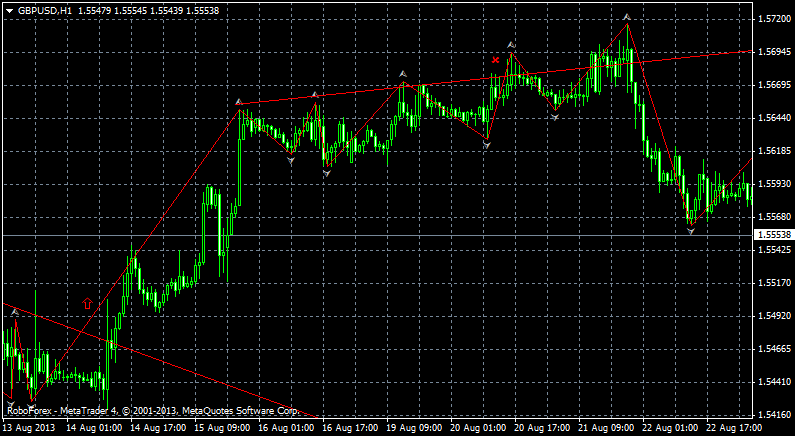Screen dimensions: 795x436
Task: Click the 13 Aug 2013 time axis label
Action: coord(29,428)
